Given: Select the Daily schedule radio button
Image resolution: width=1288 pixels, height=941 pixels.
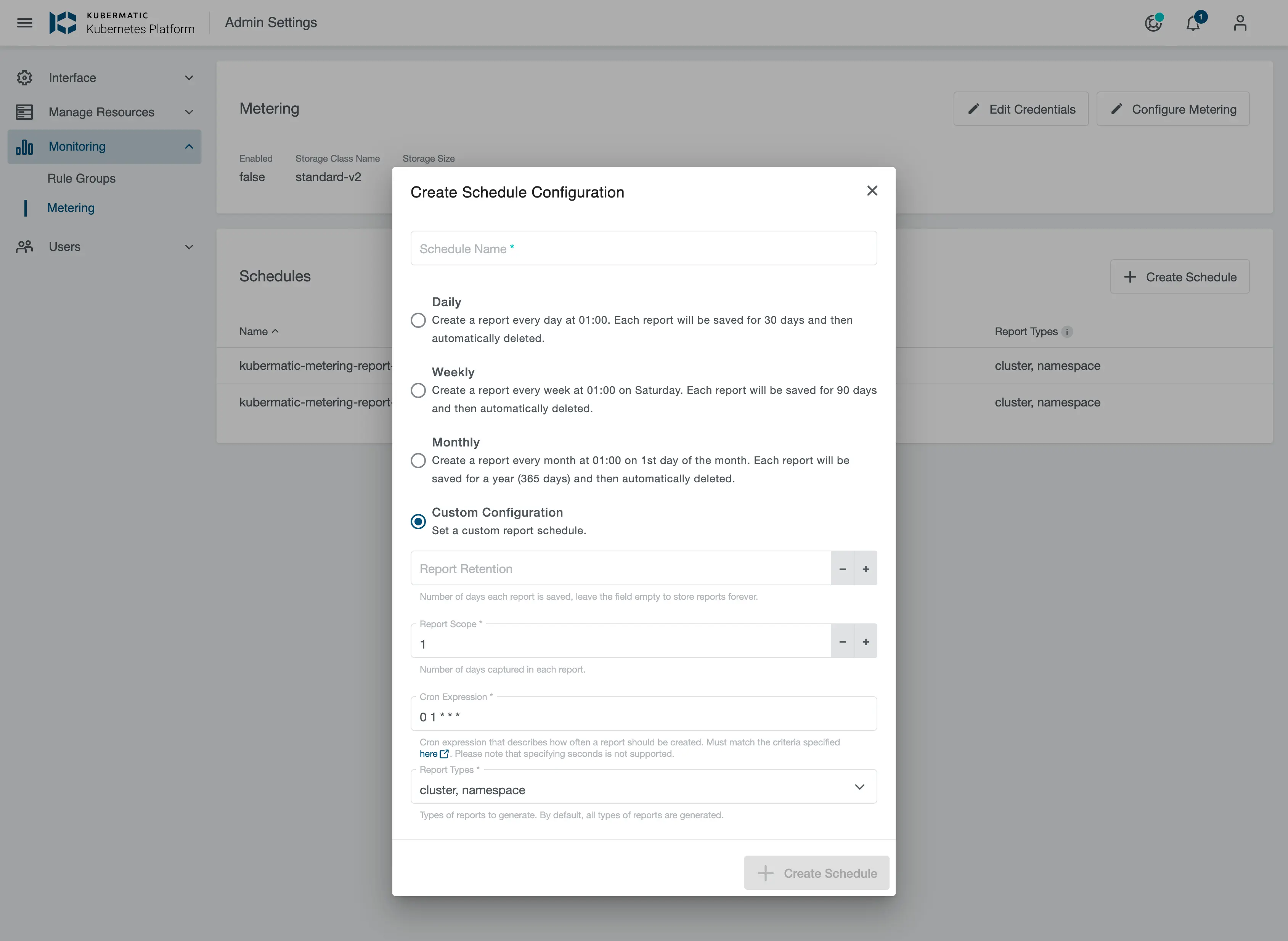Looking at the screenshot, I should coord(418,320).
